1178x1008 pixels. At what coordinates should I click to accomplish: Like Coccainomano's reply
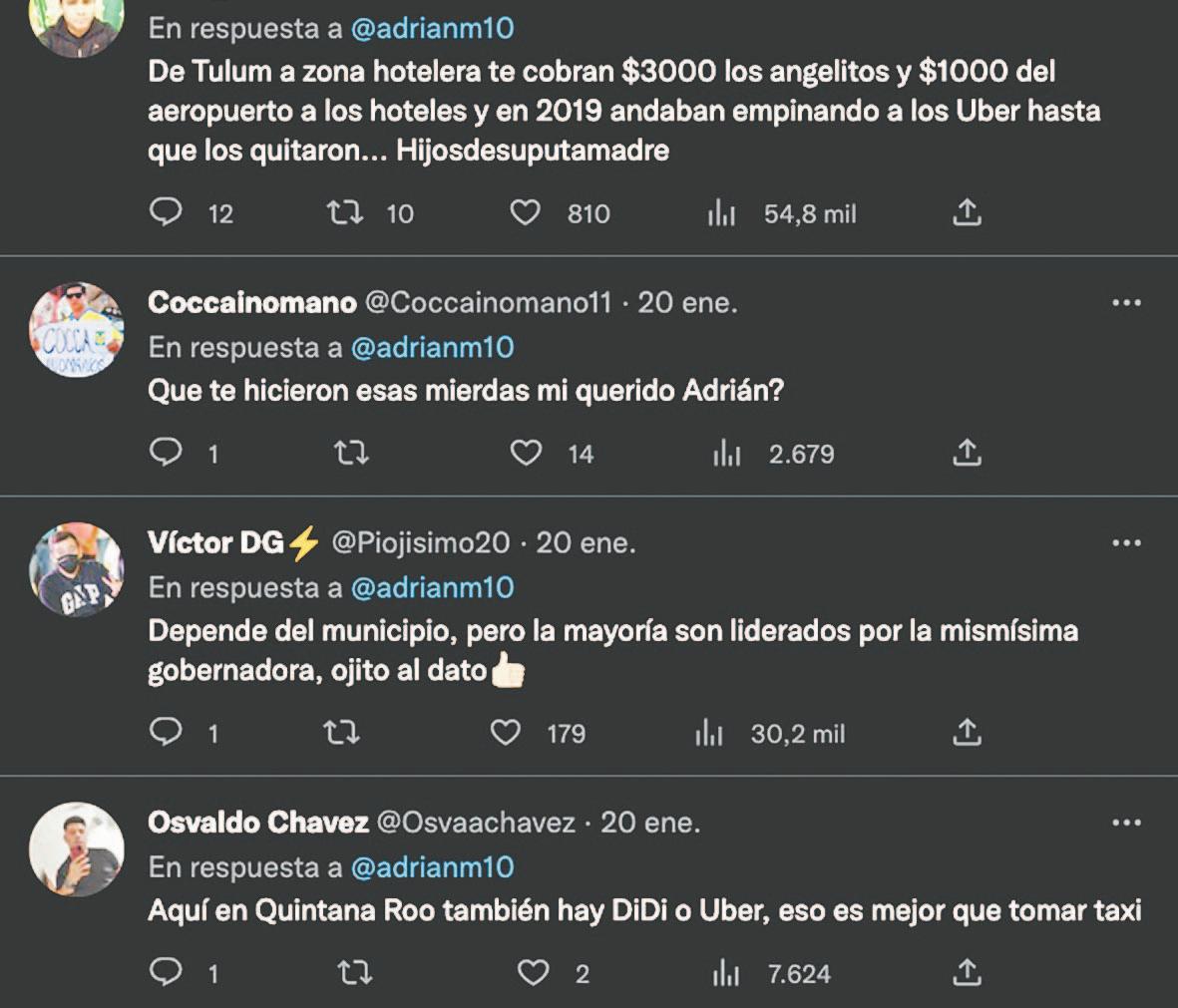pyautogui.click(x=526, y=454)
